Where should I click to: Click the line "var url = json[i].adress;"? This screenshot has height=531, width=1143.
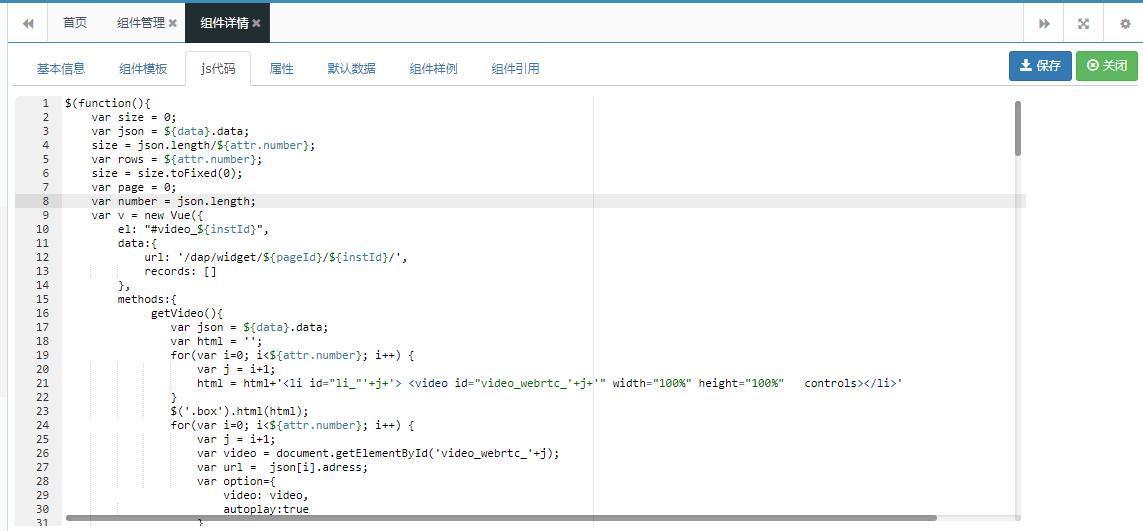[283, 467]
